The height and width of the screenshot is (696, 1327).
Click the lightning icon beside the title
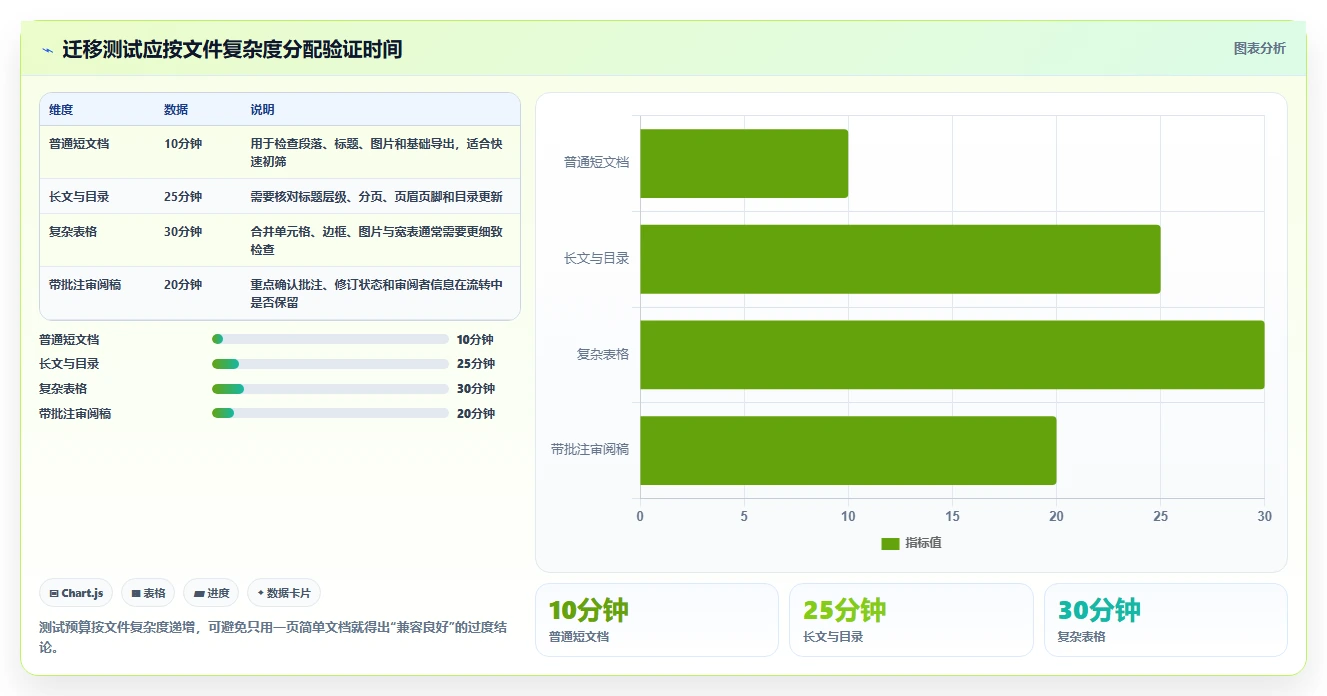click(47, 50)
